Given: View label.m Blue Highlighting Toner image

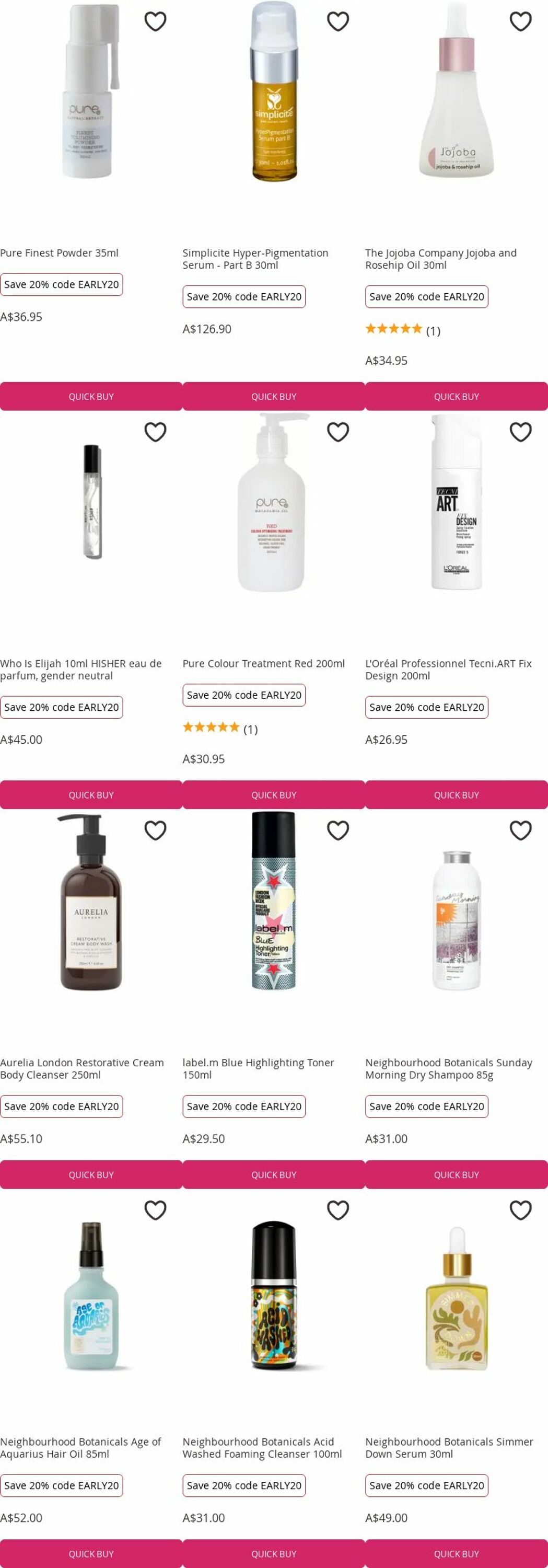Looking at the screenshot, I should click(274, 901).
